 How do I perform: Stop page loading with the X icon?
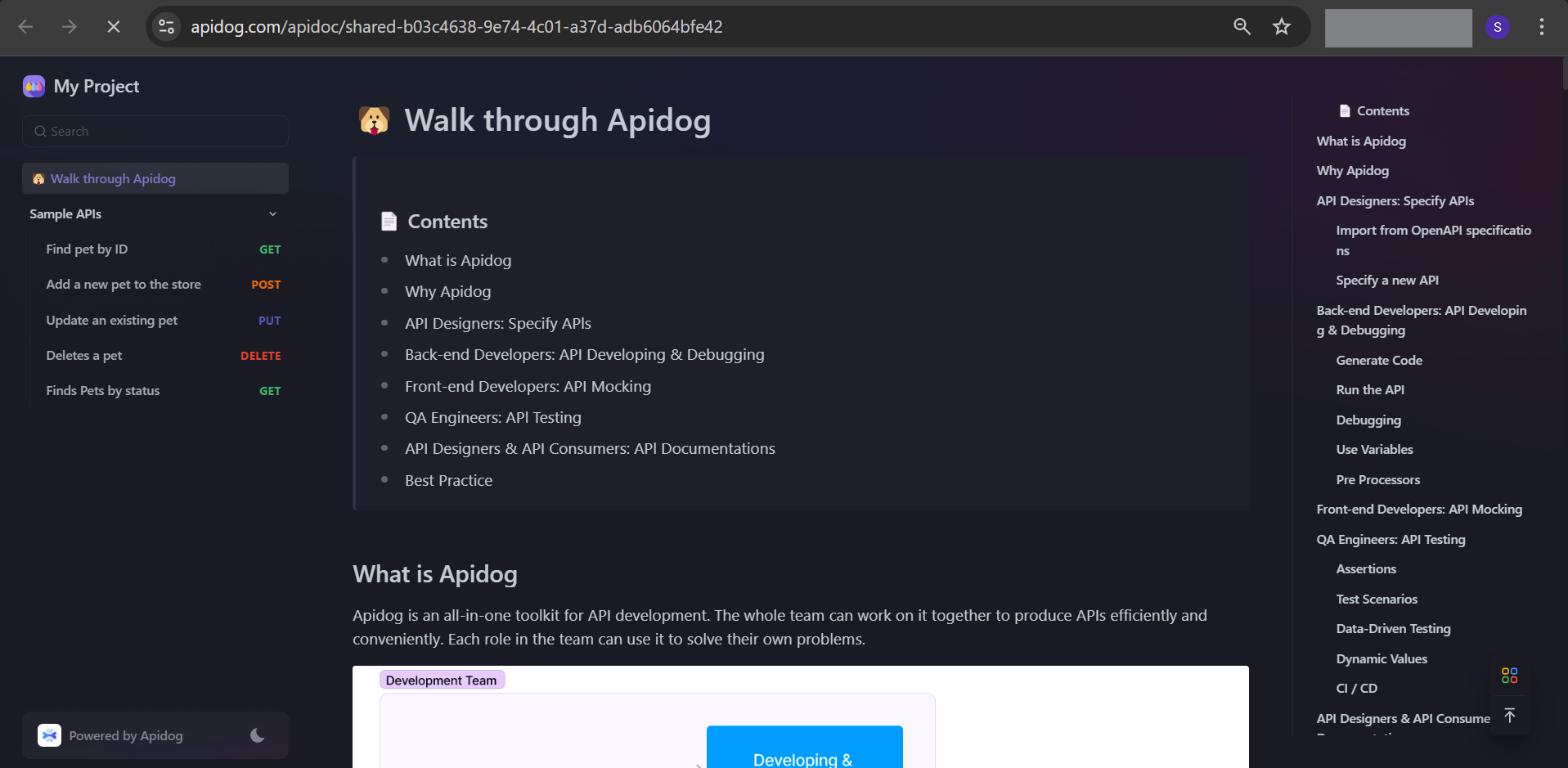(114, 27)
